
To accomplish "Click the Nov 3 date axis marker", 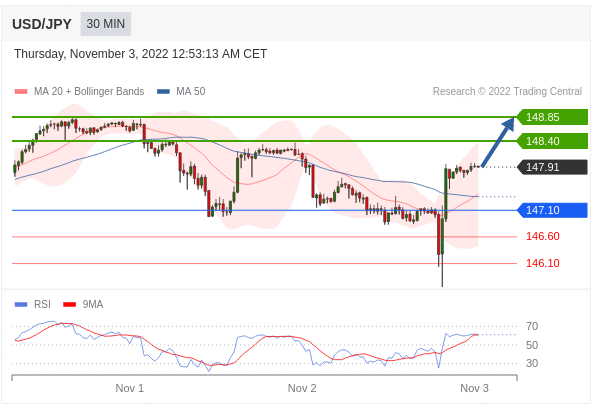I will 474,388.
